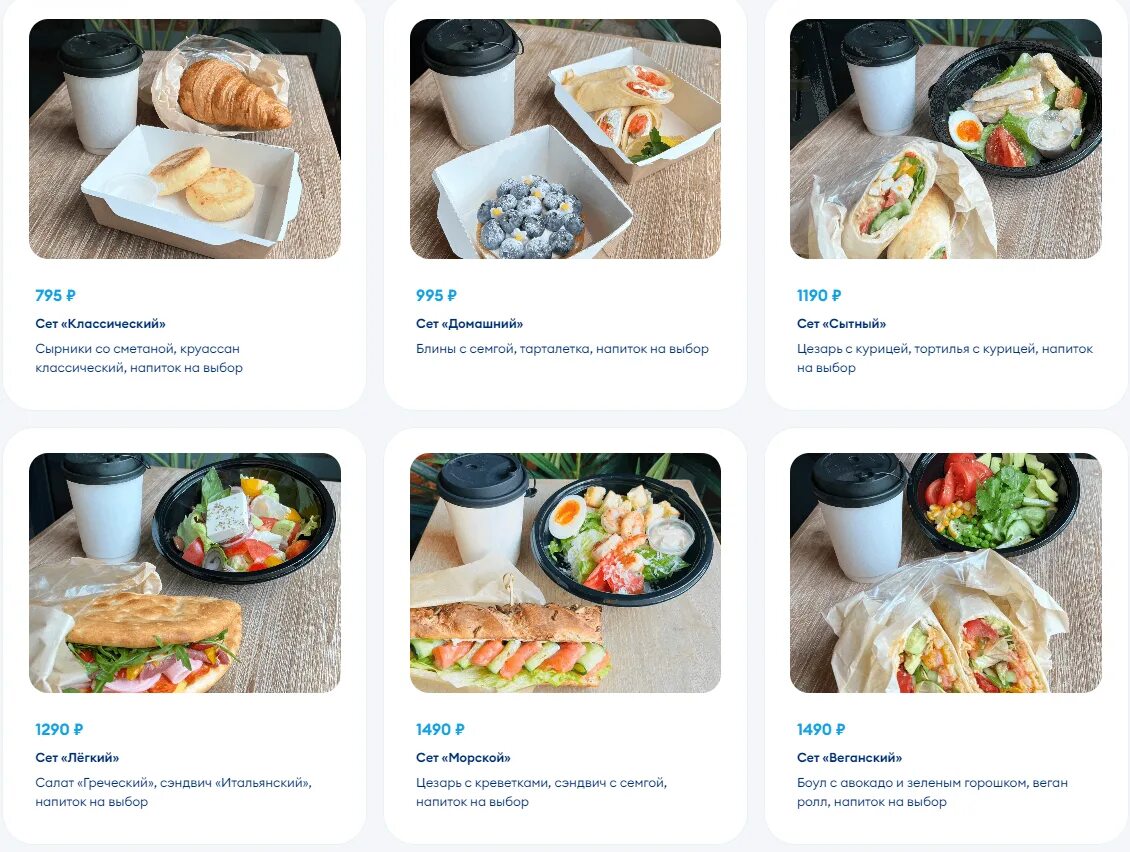Open the Сет «Веганский» food photo

(946, 573)
